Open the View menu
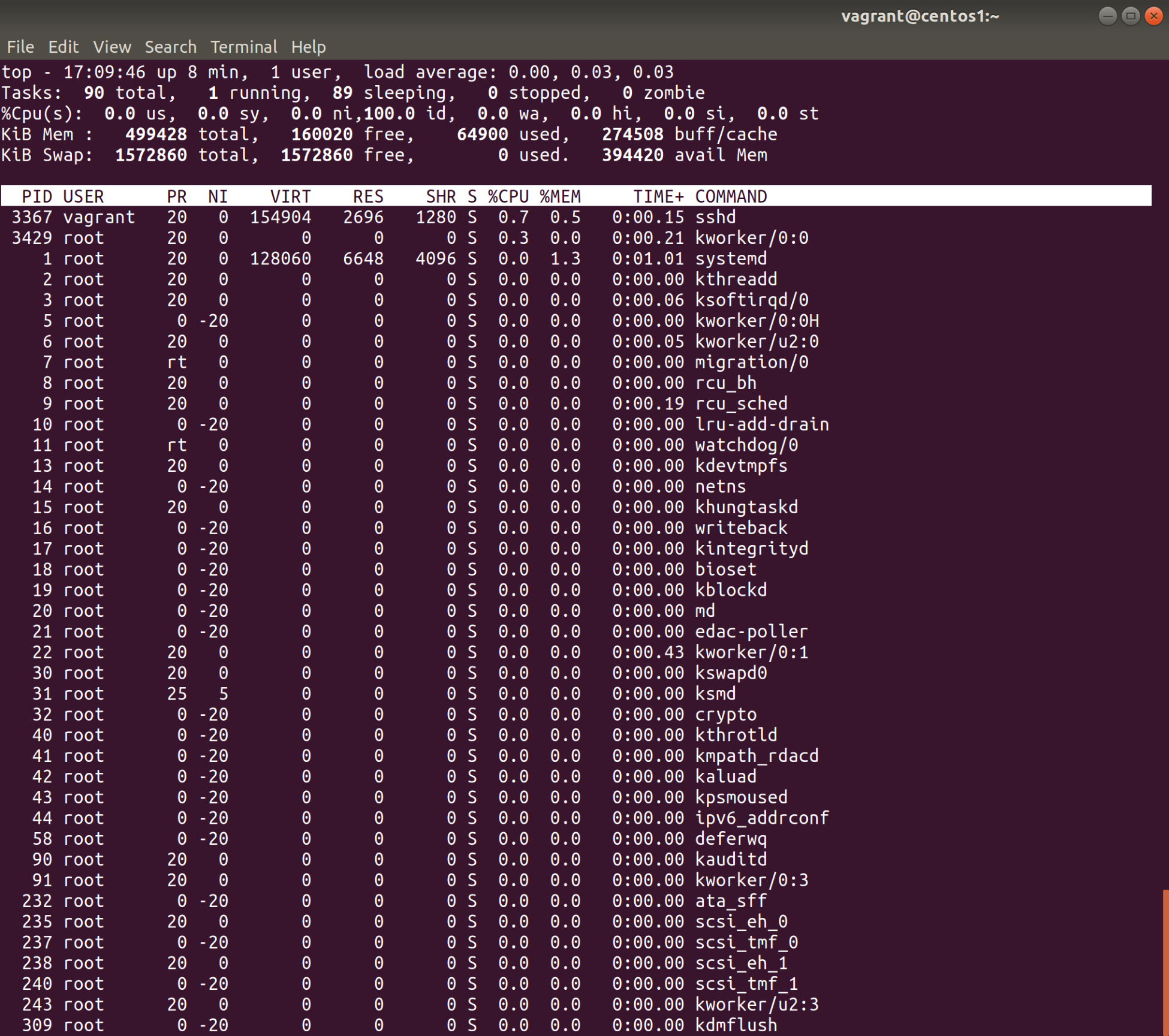This screenshot has height=1036, width=1169. pos(112,47)
